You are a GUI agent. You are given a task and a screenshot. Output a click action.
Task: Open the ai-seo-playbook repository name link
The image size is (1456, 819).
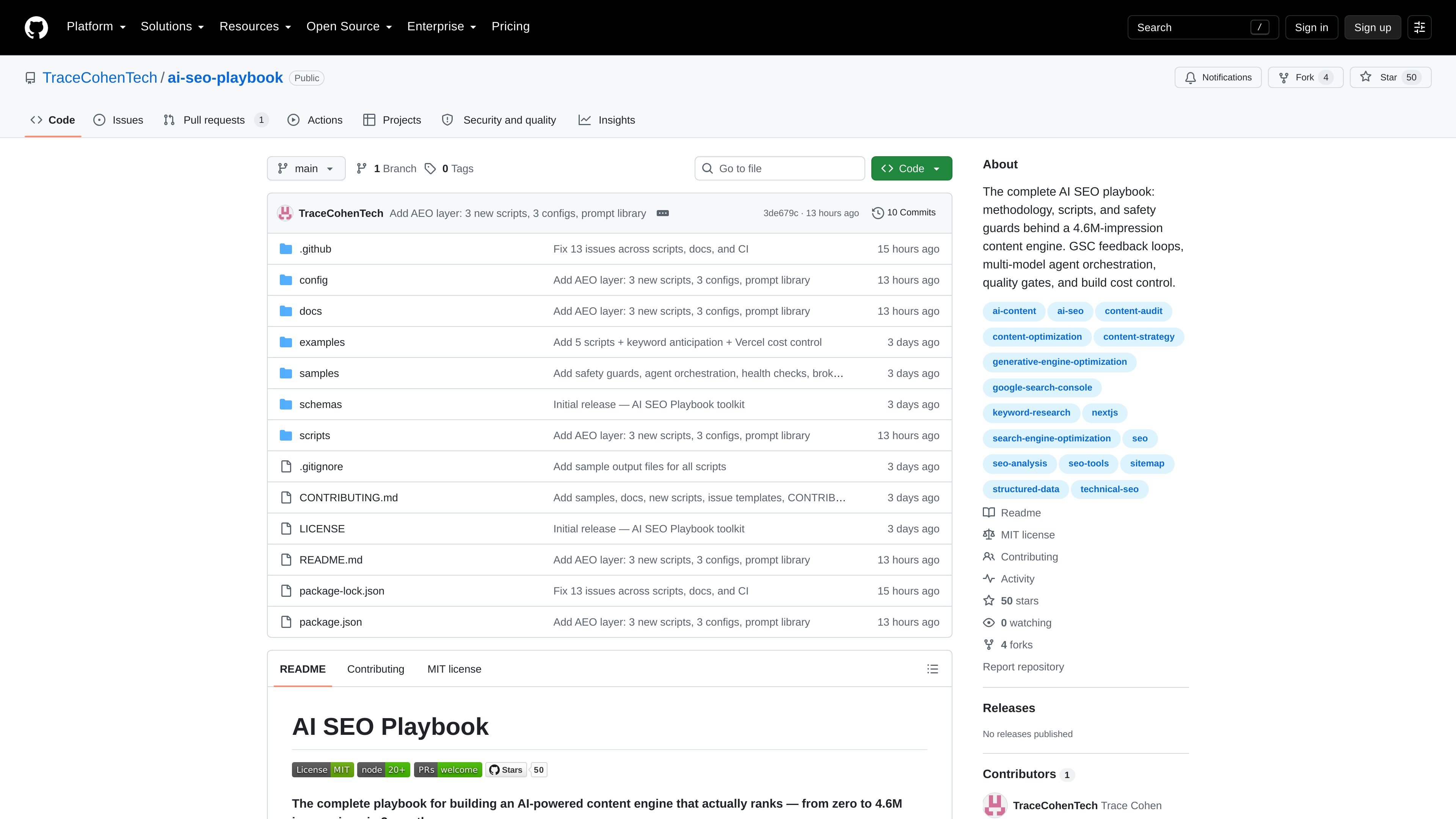point(225,77)
